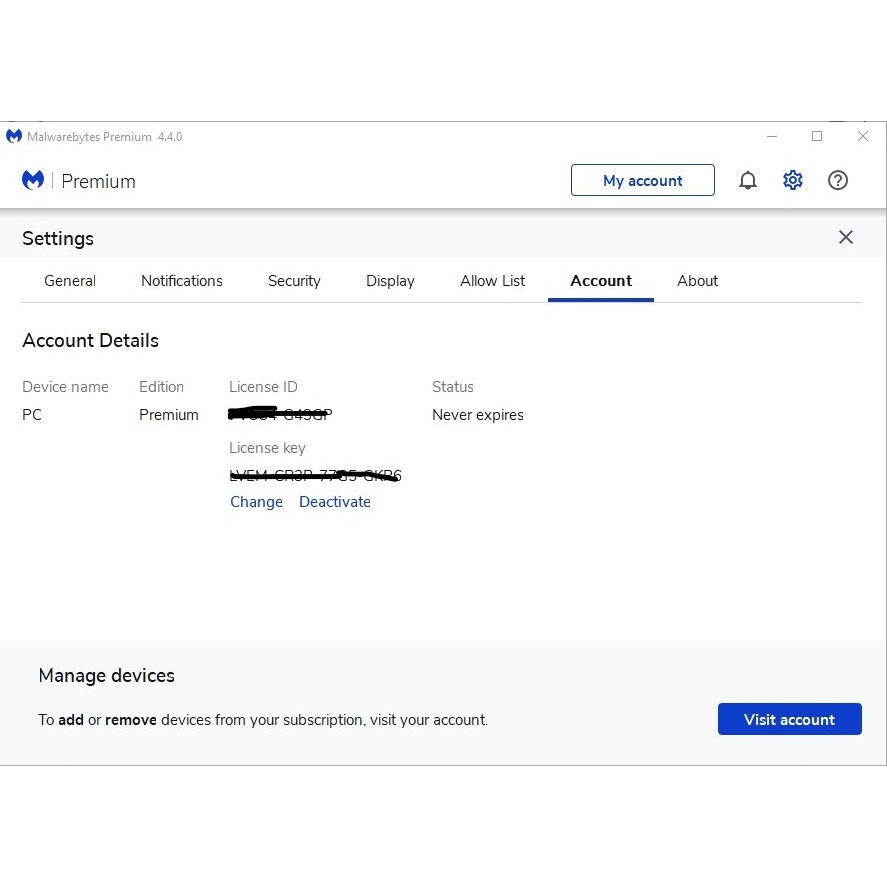Change the license key
This screenshot has height=887, width=887.
256,502
